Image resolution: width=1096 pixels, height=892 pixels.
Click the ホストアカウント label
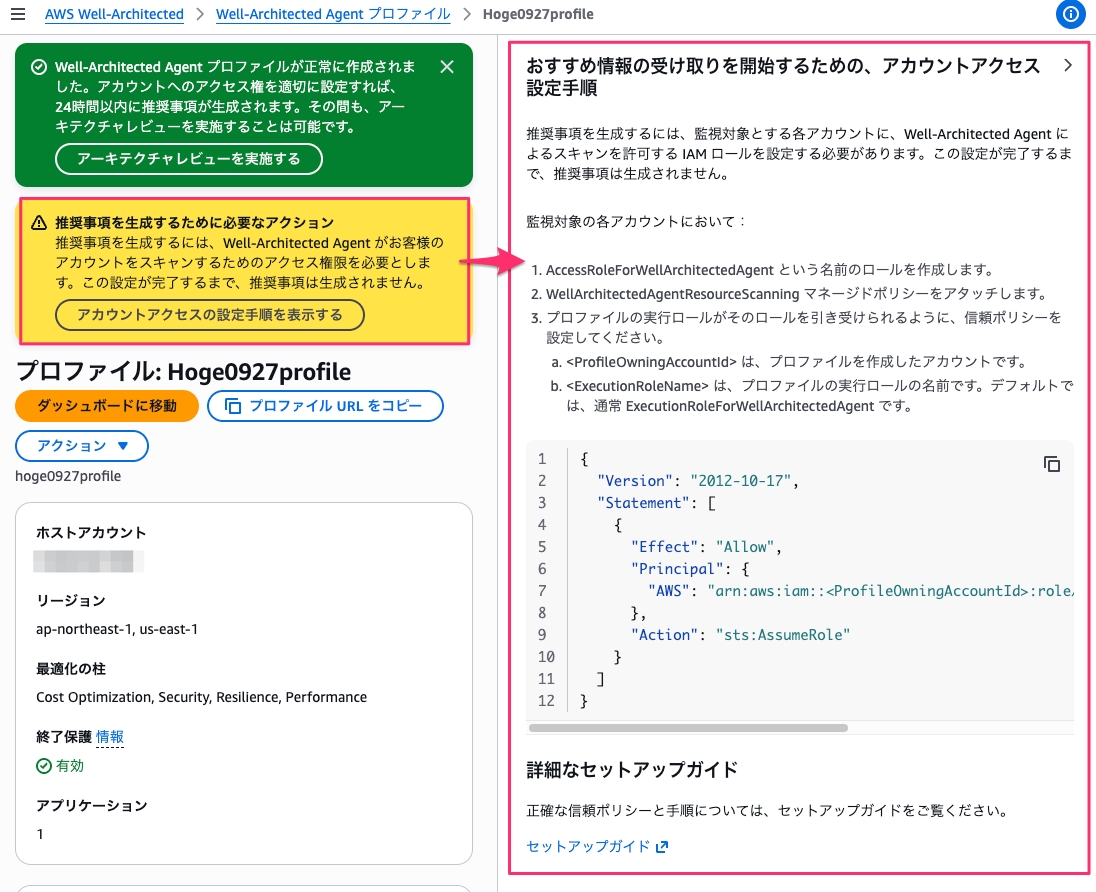(x=91, y=533)
